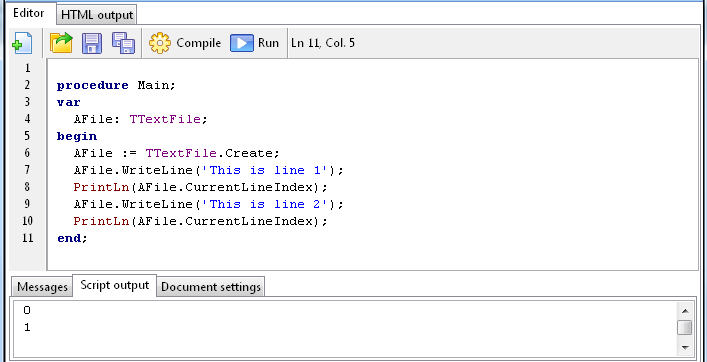The height and width of the screenshot is (362, 707).
Task: Click the 'begin' keyword on line 5
Action: pyautogui.click(x=77, y=136)
